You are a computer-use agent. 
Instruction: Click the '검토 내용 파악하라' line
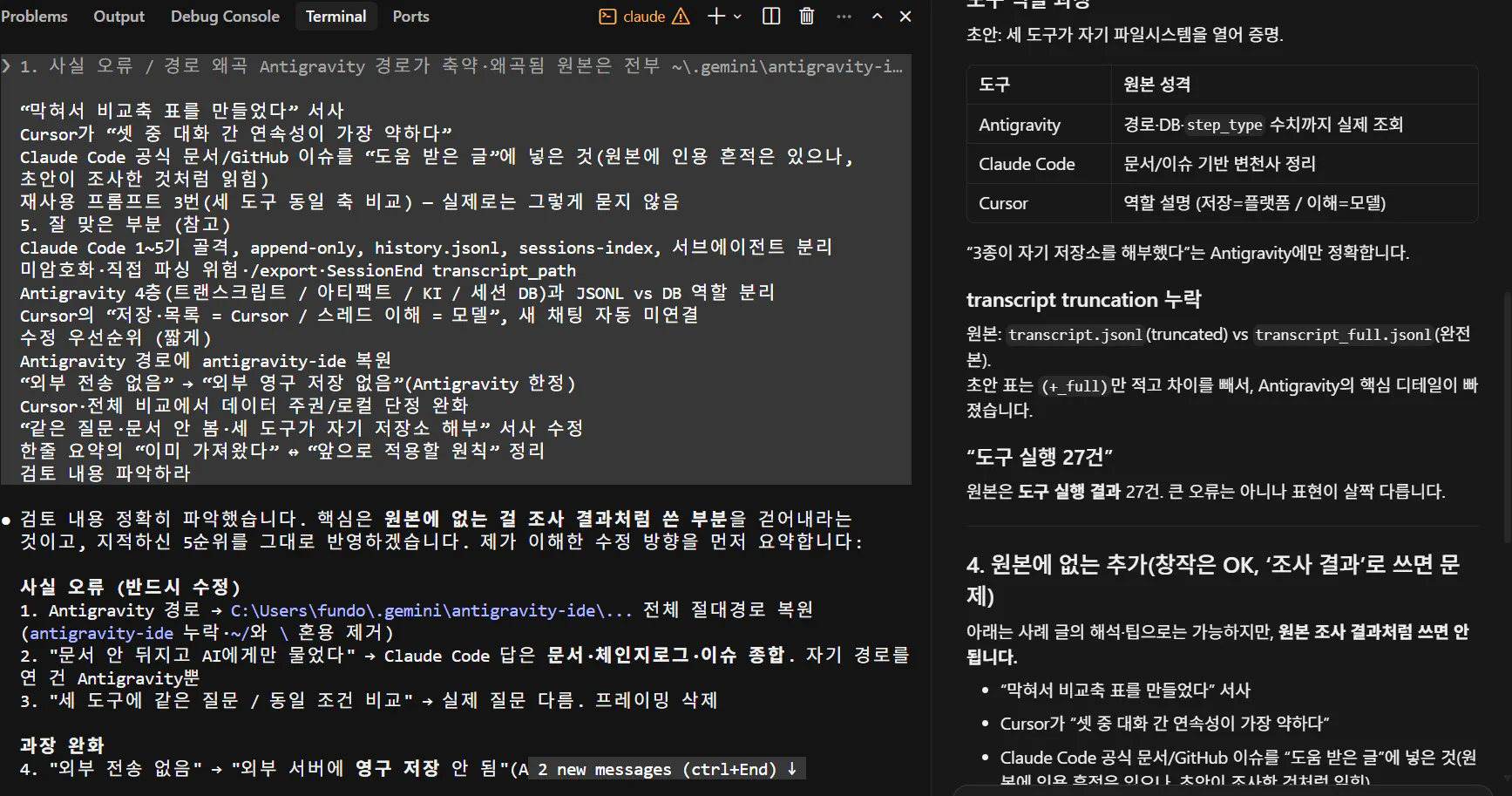click(105, 473)
